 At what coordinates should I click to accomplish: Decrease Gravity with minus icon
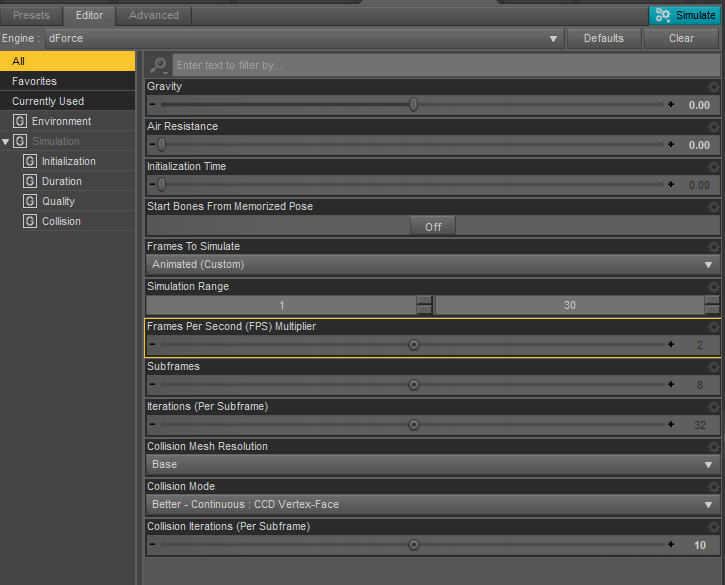153,105
